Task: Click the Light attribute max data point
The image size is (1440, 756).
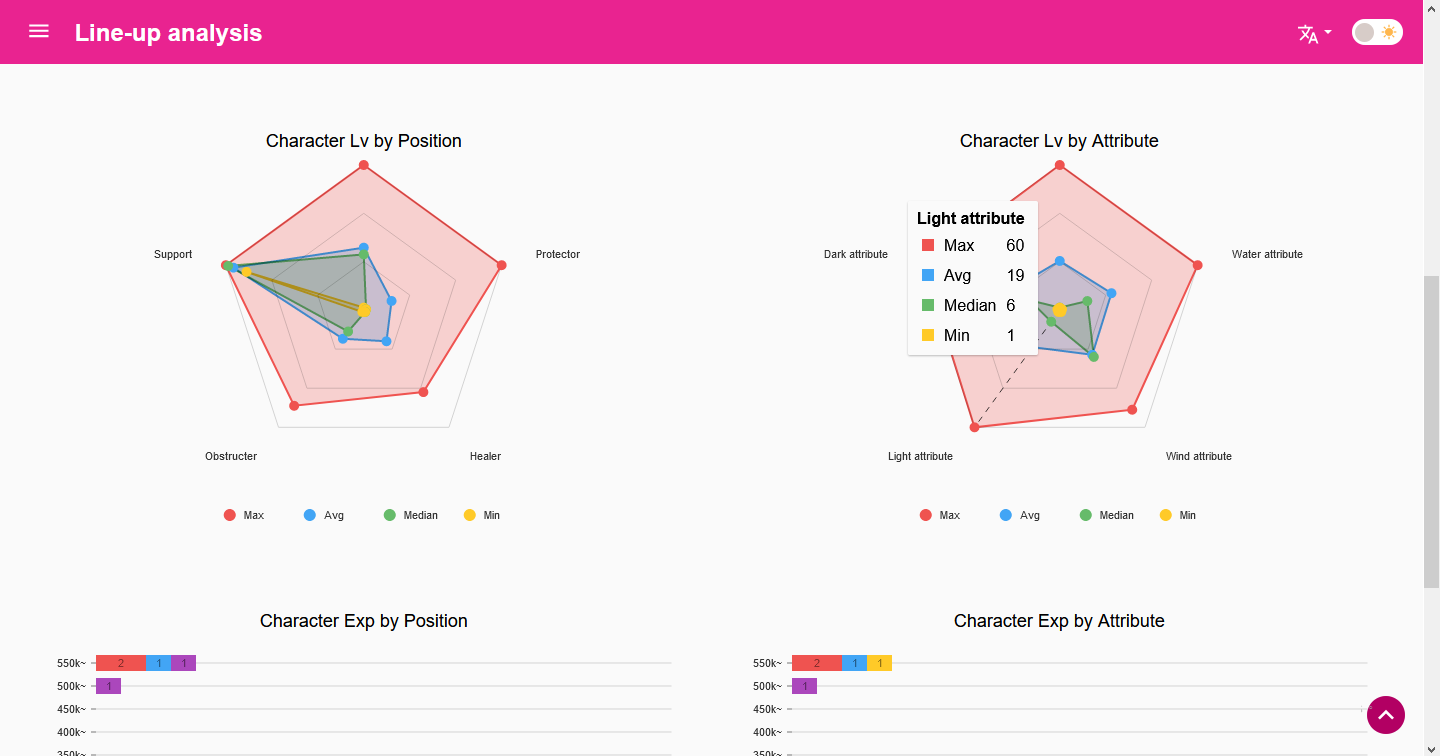Action: coord(974,427)
